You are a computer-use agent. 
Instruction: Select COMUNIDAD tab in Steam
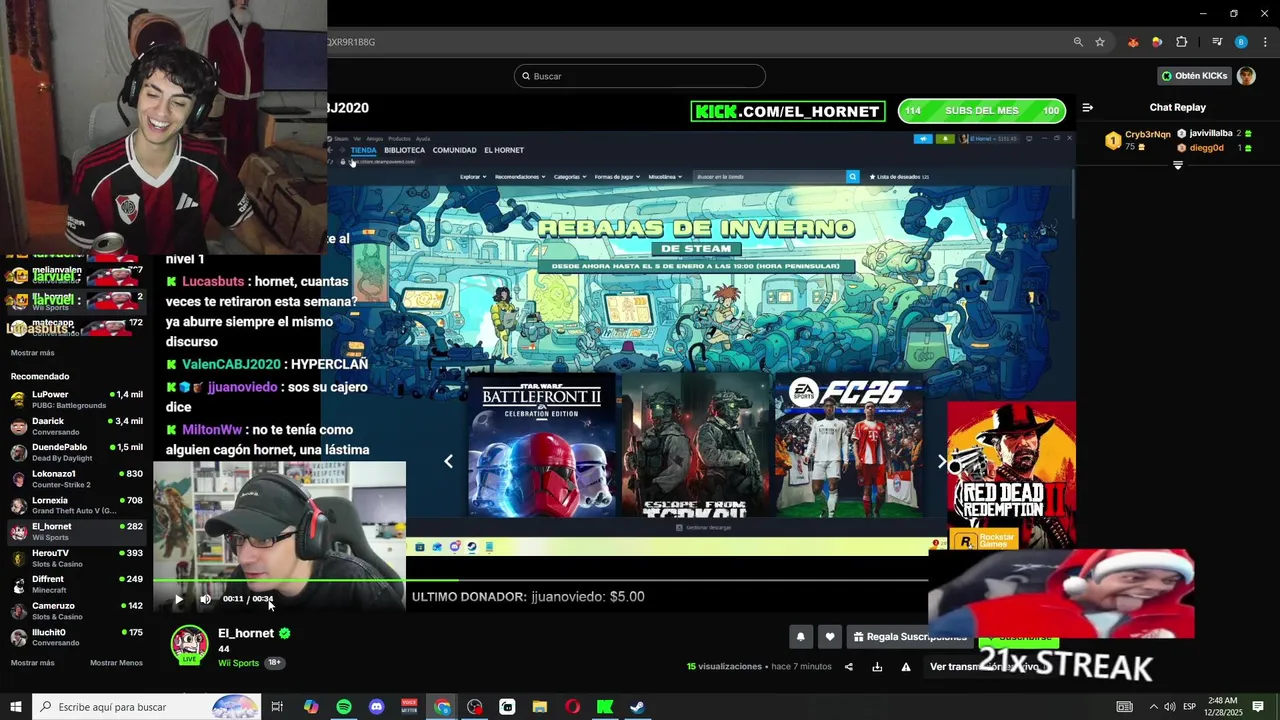point(454,150)
